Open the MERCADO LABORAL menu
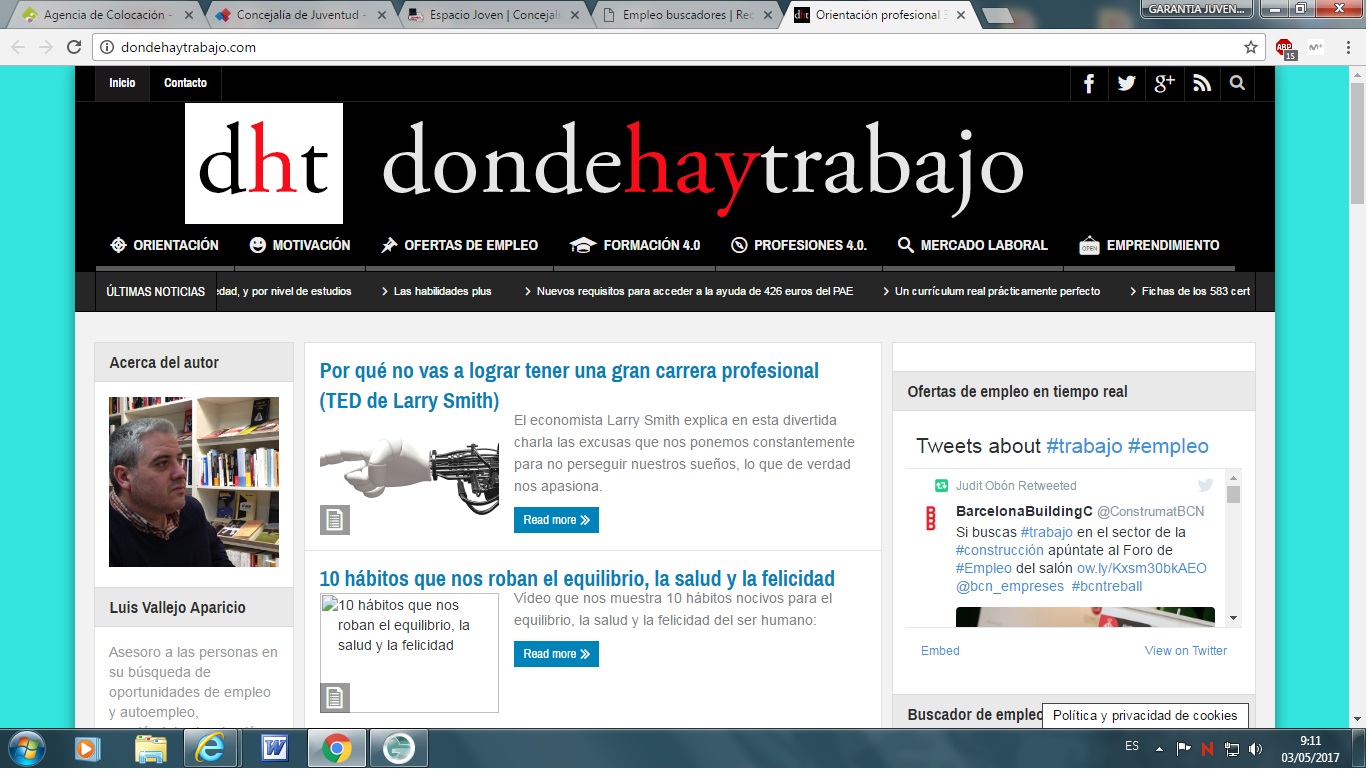Viewport: 1368px width, 776px height. click(x=972, y=245)
